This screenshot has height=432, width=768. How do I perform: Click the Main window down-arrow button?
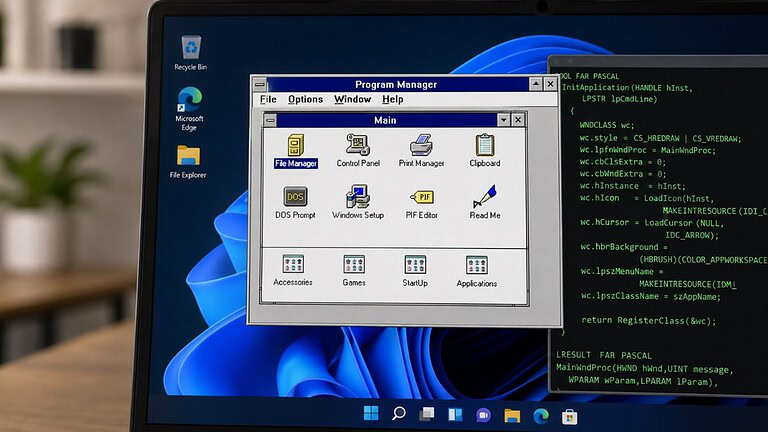point(504,120)
